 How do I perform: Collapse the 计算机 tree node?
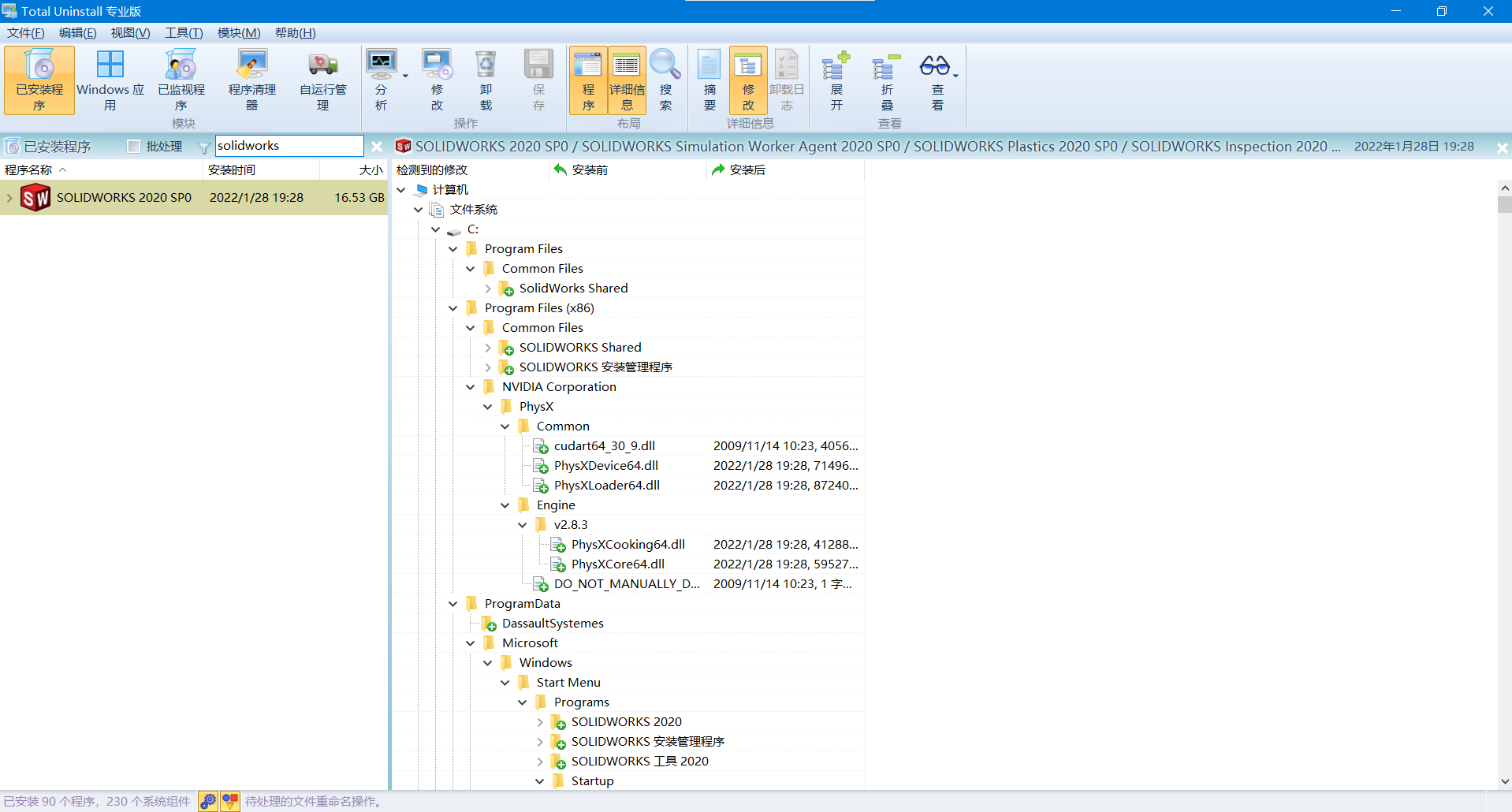401,190
